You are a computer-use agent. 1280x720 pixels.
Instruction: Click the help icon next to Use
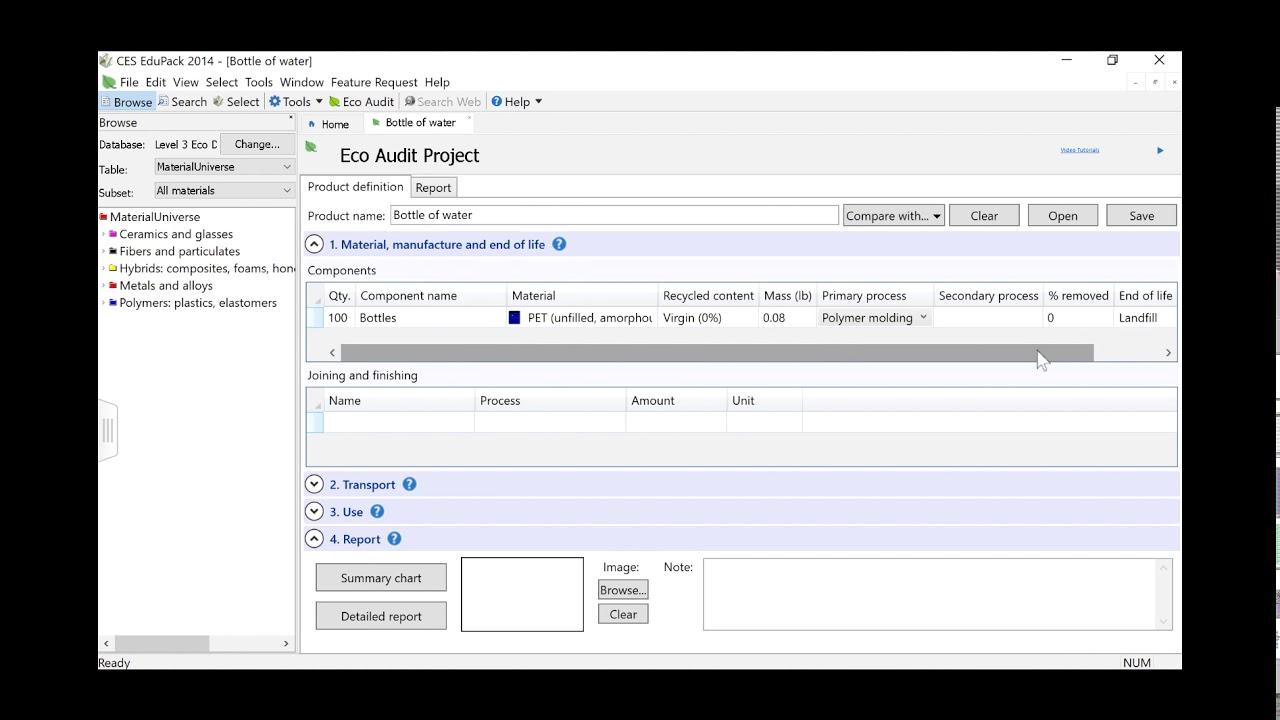pos(377,511)
